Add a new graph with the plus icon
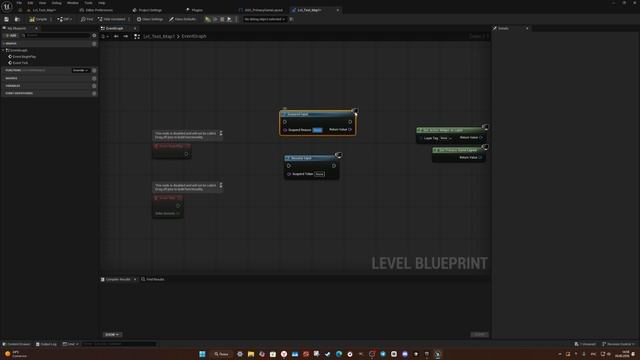This screenshot has height=360, width=640. click(x=94, y=44)
